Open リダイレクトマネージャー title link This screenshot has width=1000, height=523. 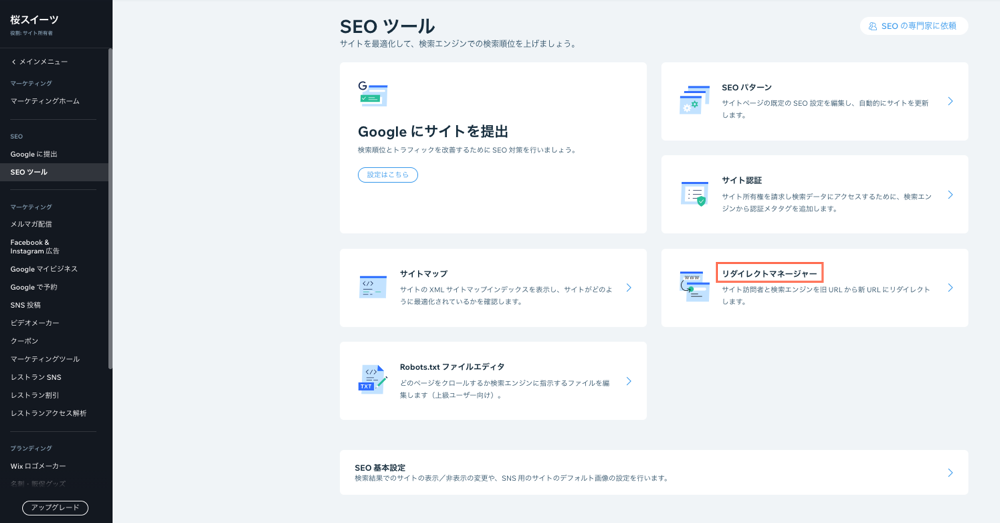click(x=769, y=273)
